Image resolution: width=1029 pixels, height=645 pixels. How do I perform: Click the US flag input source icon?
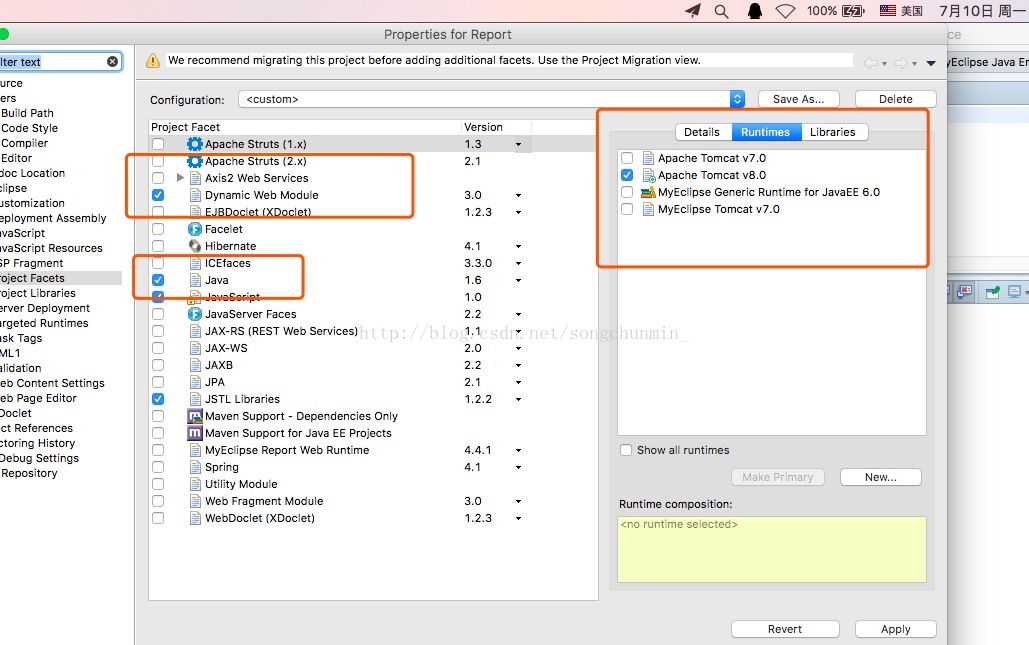[888, 10]
